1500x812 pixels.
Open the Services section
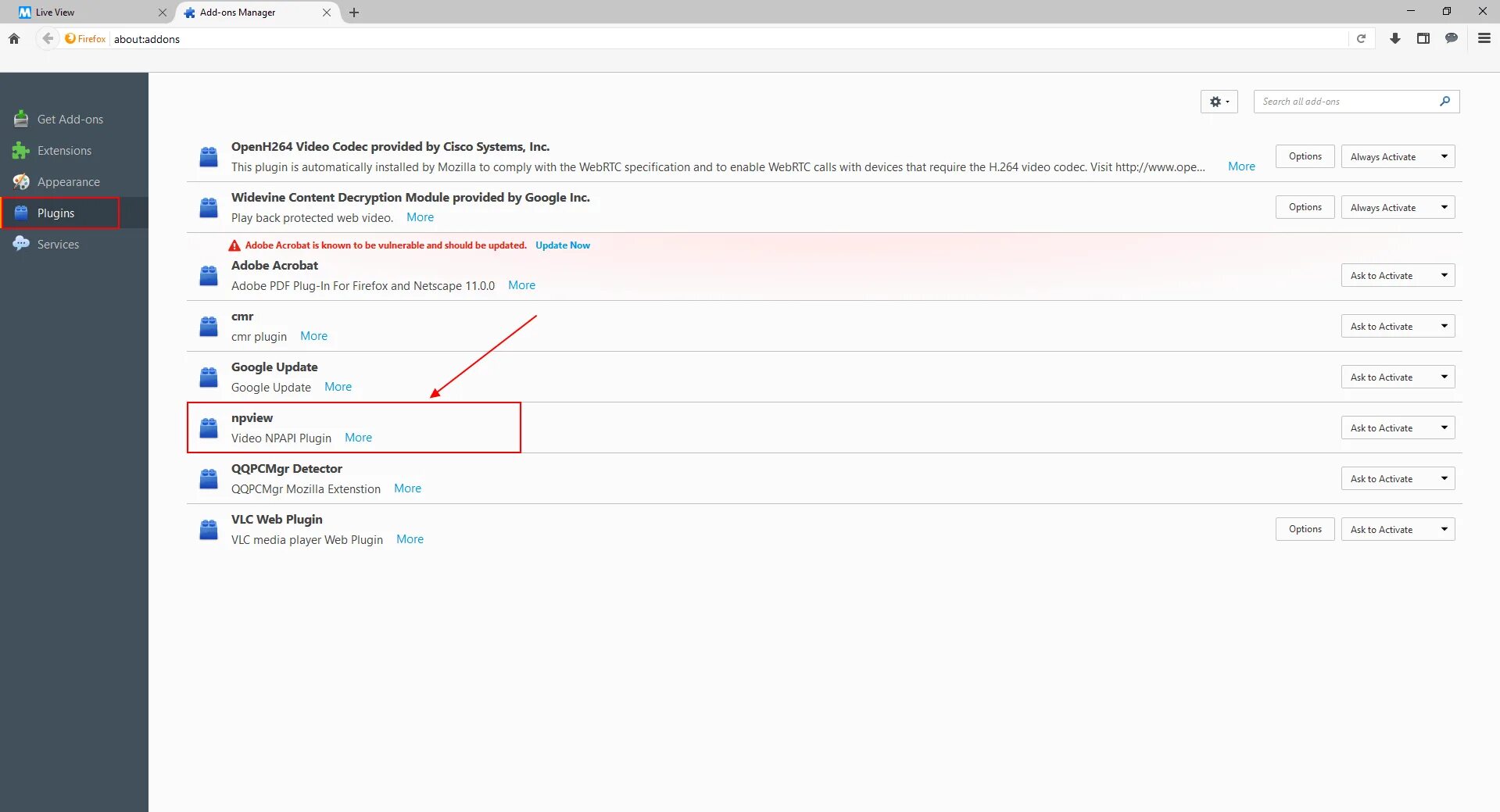(74, 244)
